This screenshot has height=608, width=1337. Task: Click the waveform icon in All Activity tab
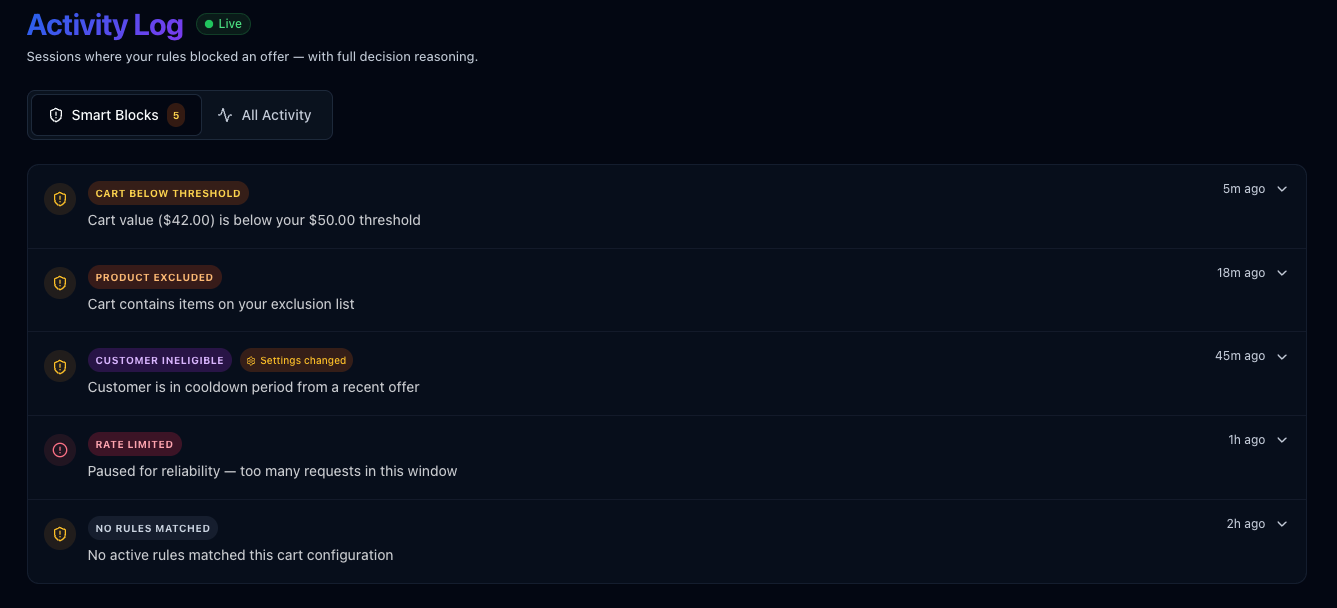[x=226, y=114]
